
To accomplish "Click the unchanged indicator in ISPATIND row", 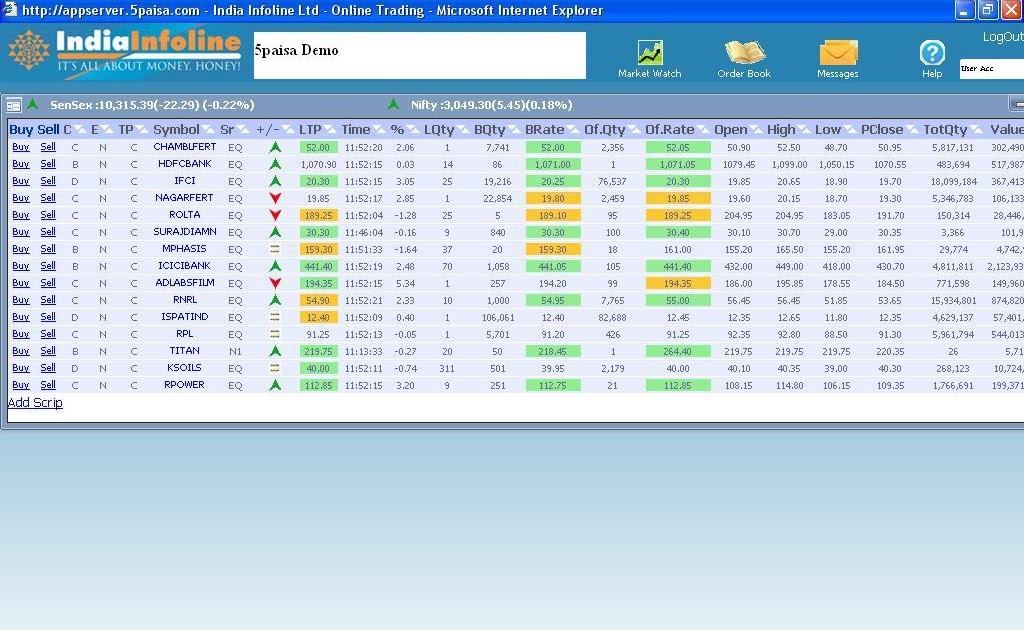I will tap(275, 317).
